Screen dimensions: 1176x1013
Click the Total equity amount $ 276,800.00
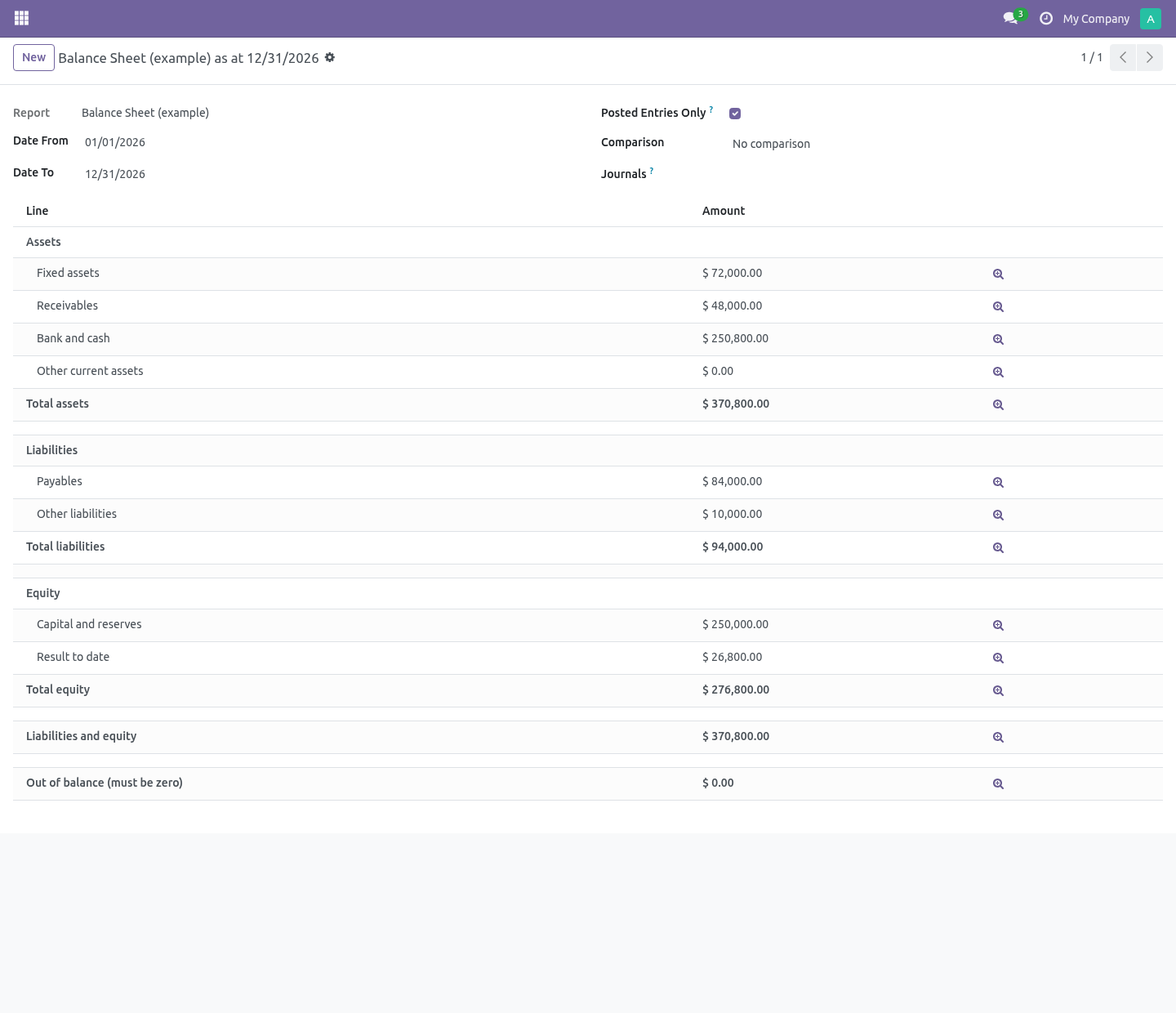pyautogui.click(x=736, y=689)
